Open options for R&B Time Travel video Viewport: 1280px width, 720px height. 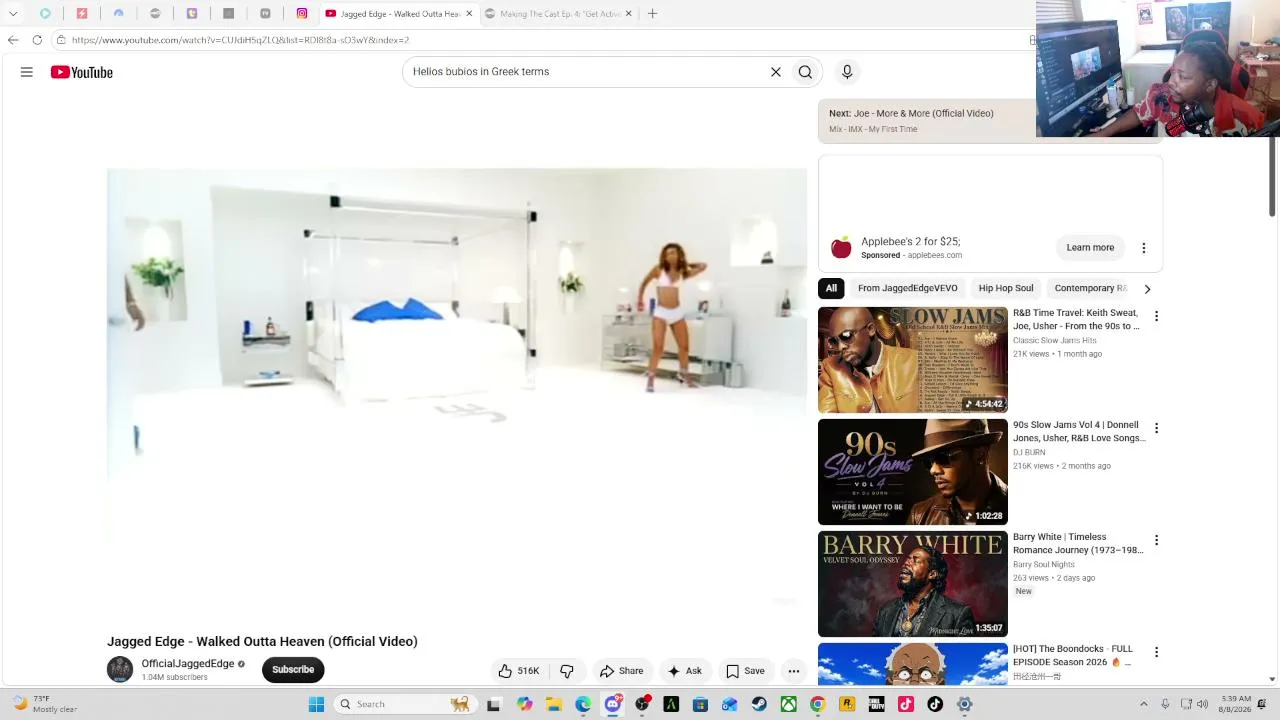(1156, 316)
